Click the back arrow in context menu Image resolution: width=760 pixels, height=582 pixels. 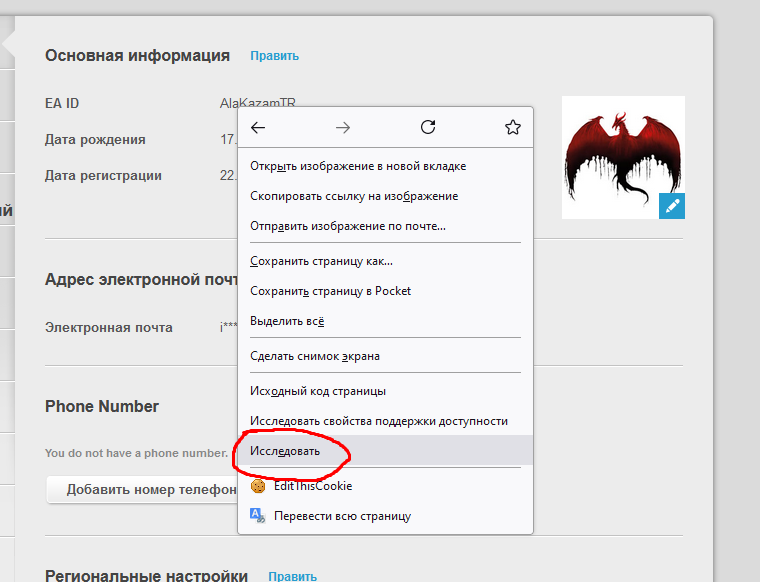pos(258,127)
